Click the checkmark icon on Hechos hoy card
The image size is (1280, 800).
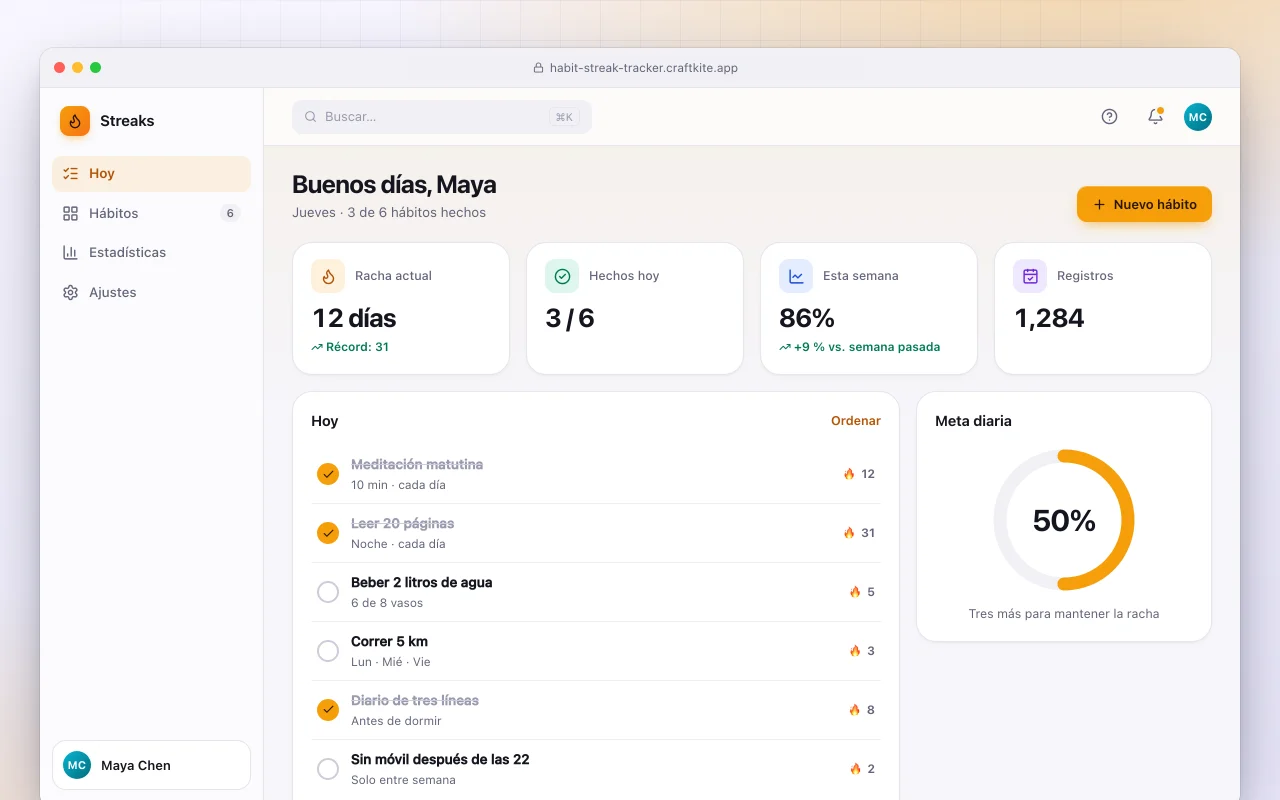[562, 276]
